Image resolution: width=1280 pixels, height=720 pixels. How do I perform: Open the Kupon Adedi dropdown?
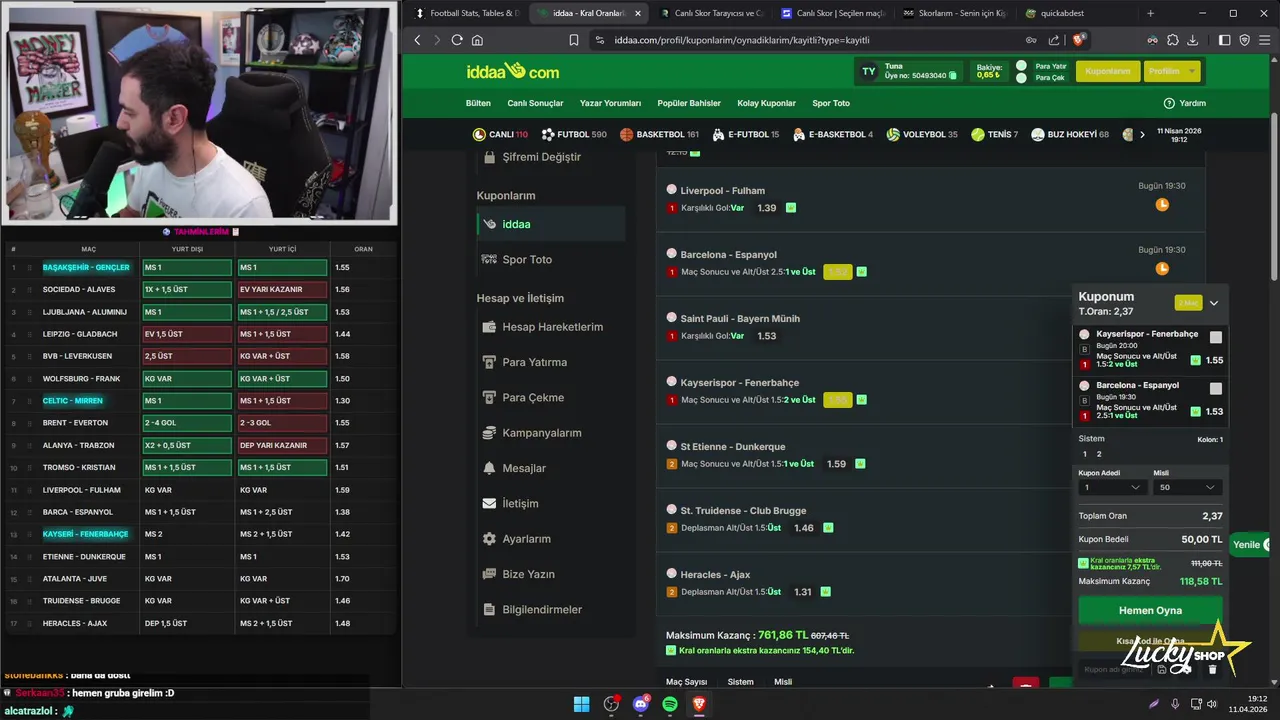(x=1111, y=488)
